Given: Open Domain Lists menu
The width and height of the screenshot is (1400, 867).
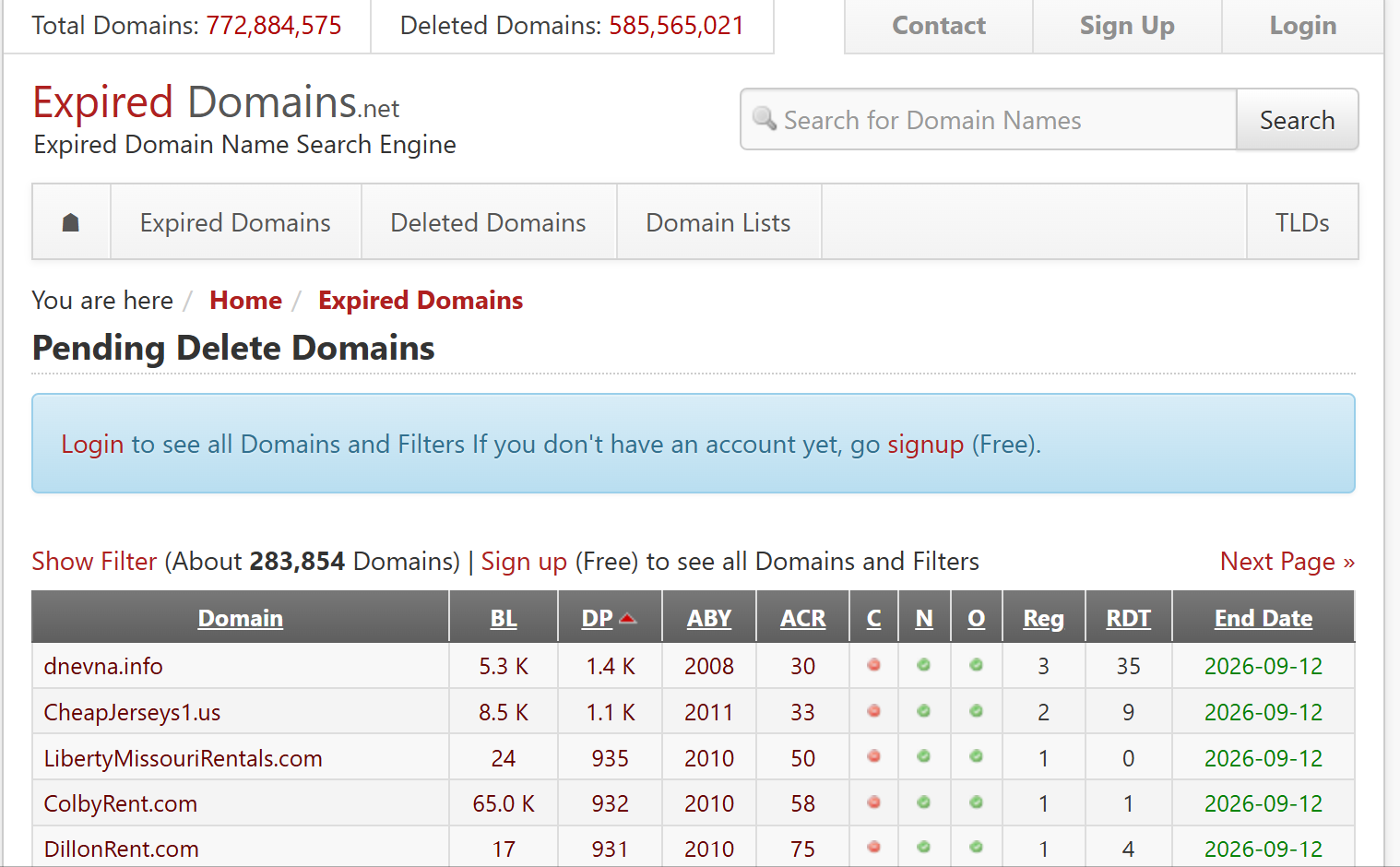Looking at the screenshot, I should [x=718, y=222].
